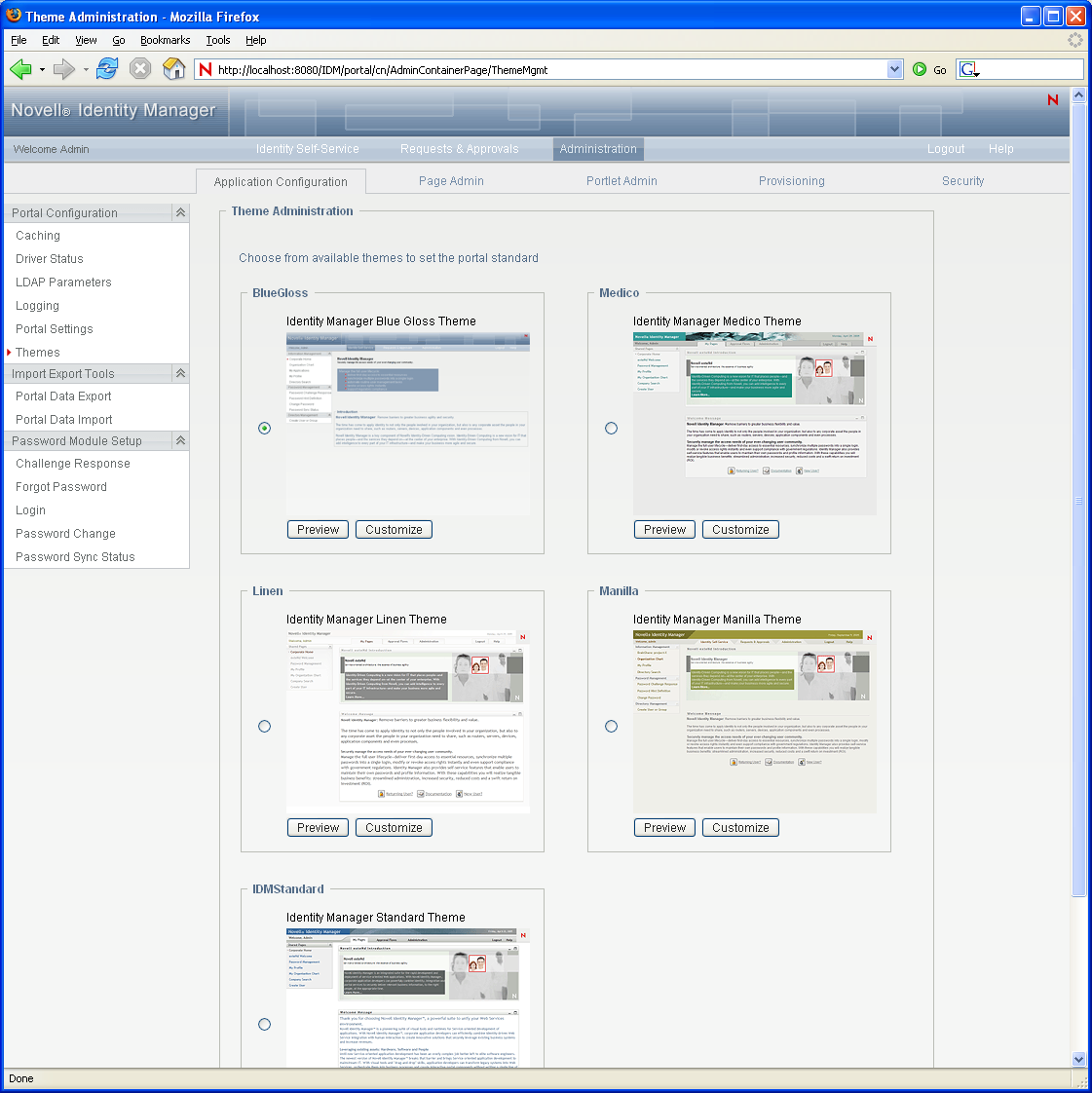Customize the BlueGloss theme
1092x1093 pixels.
pyautogui.click(x=394, y=529)
